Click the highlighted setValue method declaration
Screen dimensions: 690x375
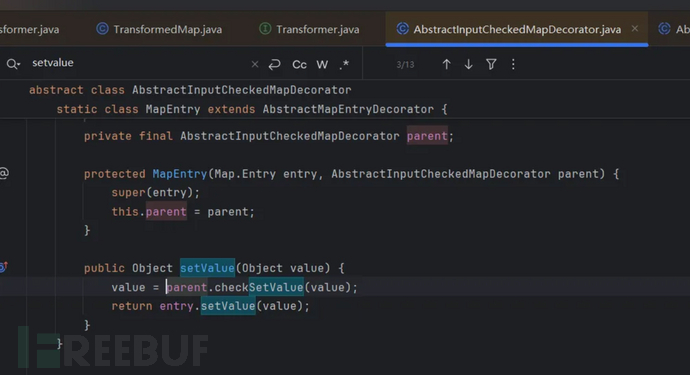click(x=207, y=268)
